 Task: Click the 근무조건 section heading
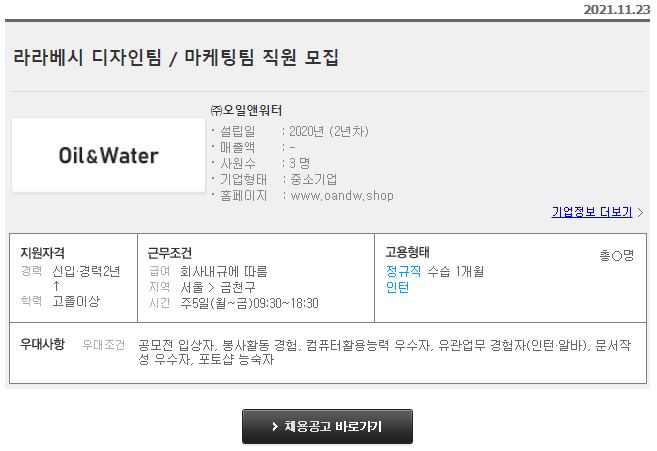(170, 253)
